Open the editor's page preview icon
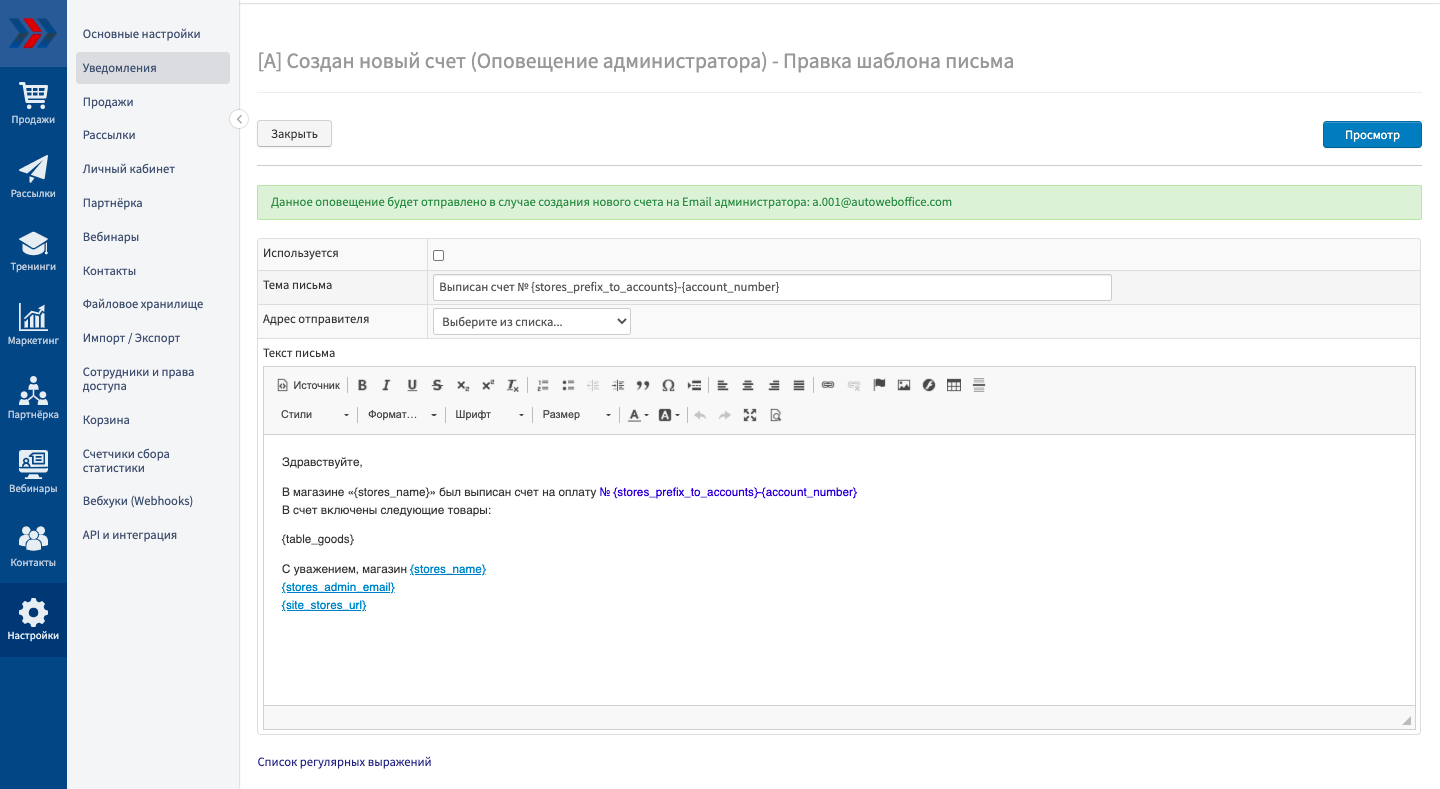The image size is (1440, 789). 775,415
